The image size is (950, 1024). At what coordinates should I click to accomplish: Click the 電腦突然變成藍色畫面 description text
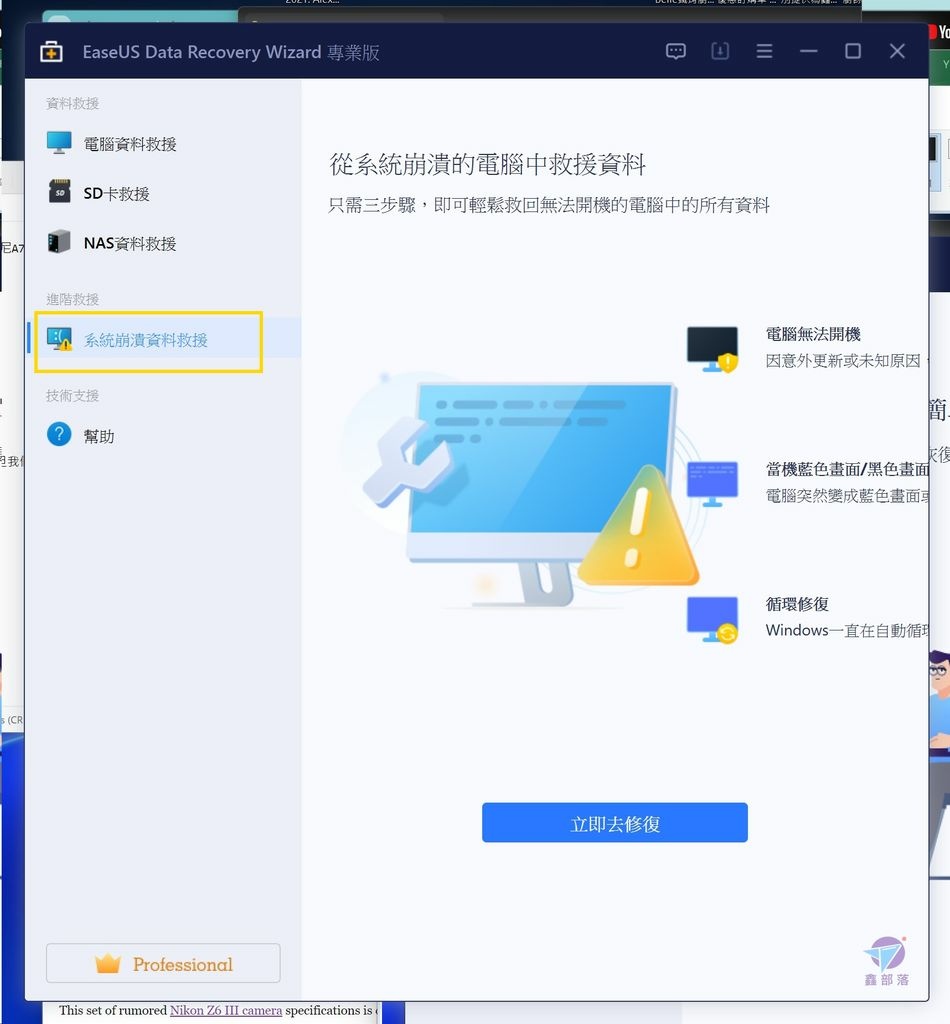[847, 496]
